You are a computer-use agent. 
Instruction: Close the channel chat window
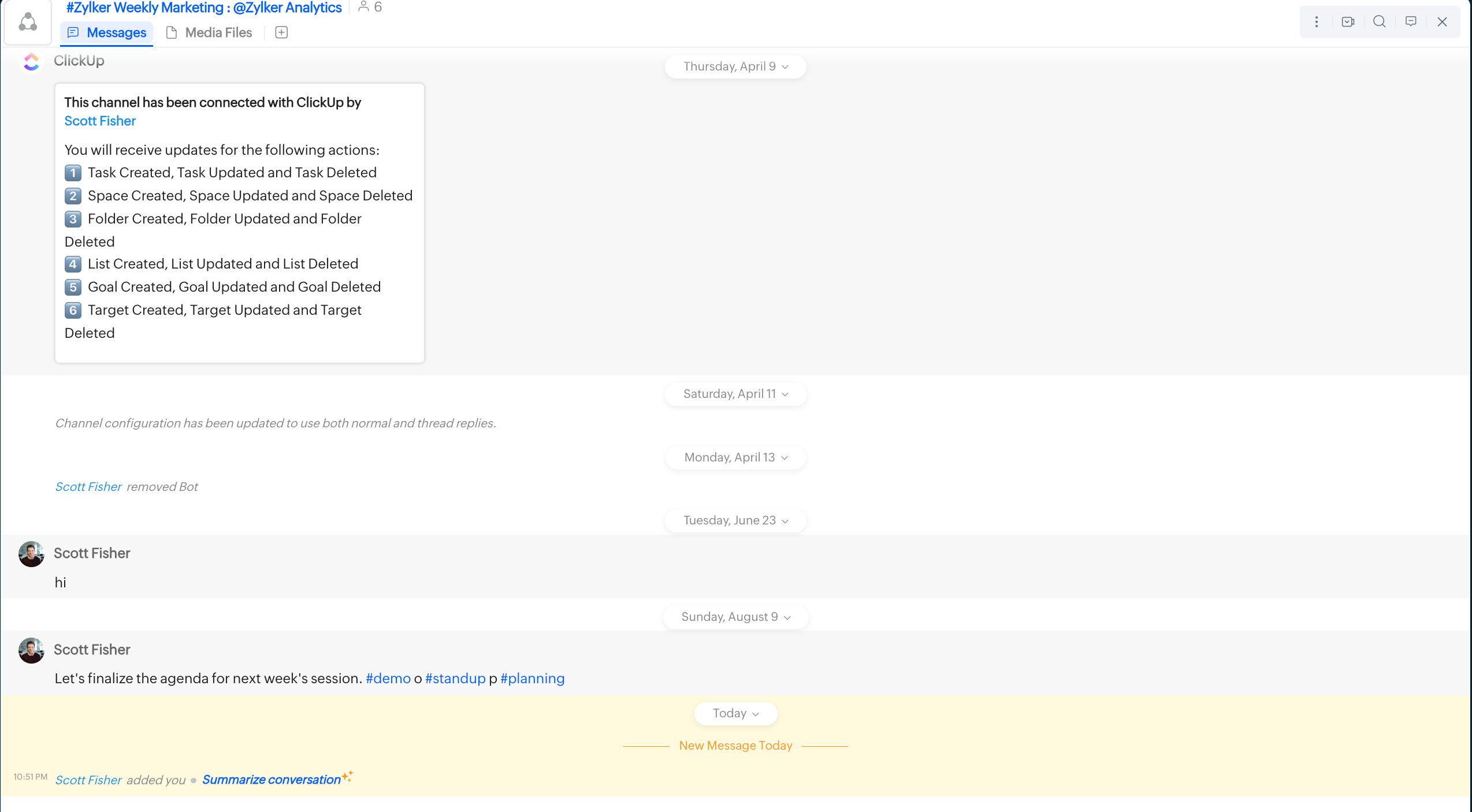click(1442, 22)
